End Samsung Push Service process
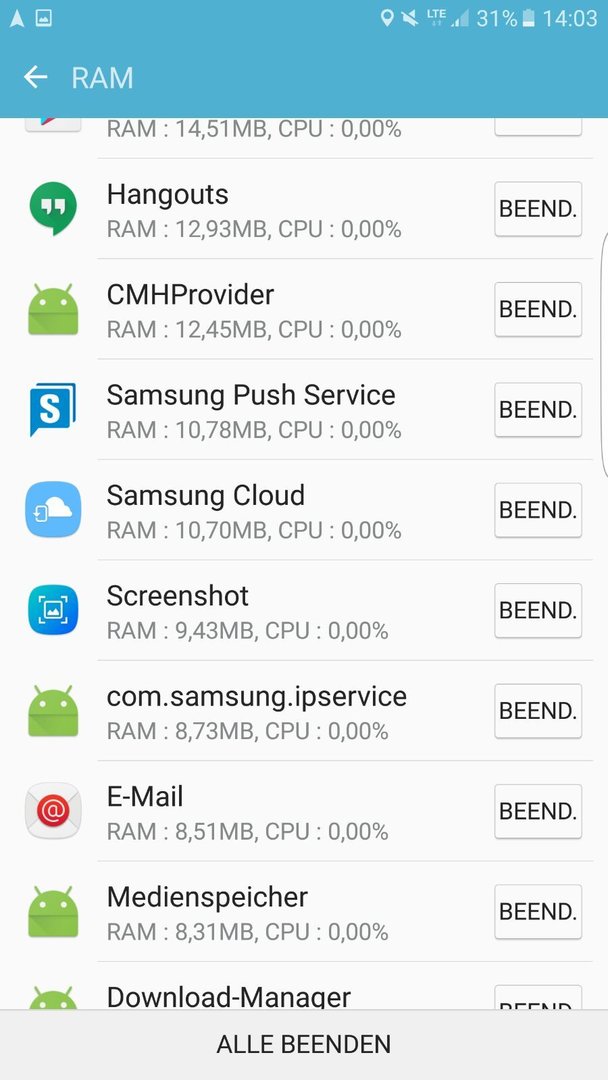 [x=538, y=410]
